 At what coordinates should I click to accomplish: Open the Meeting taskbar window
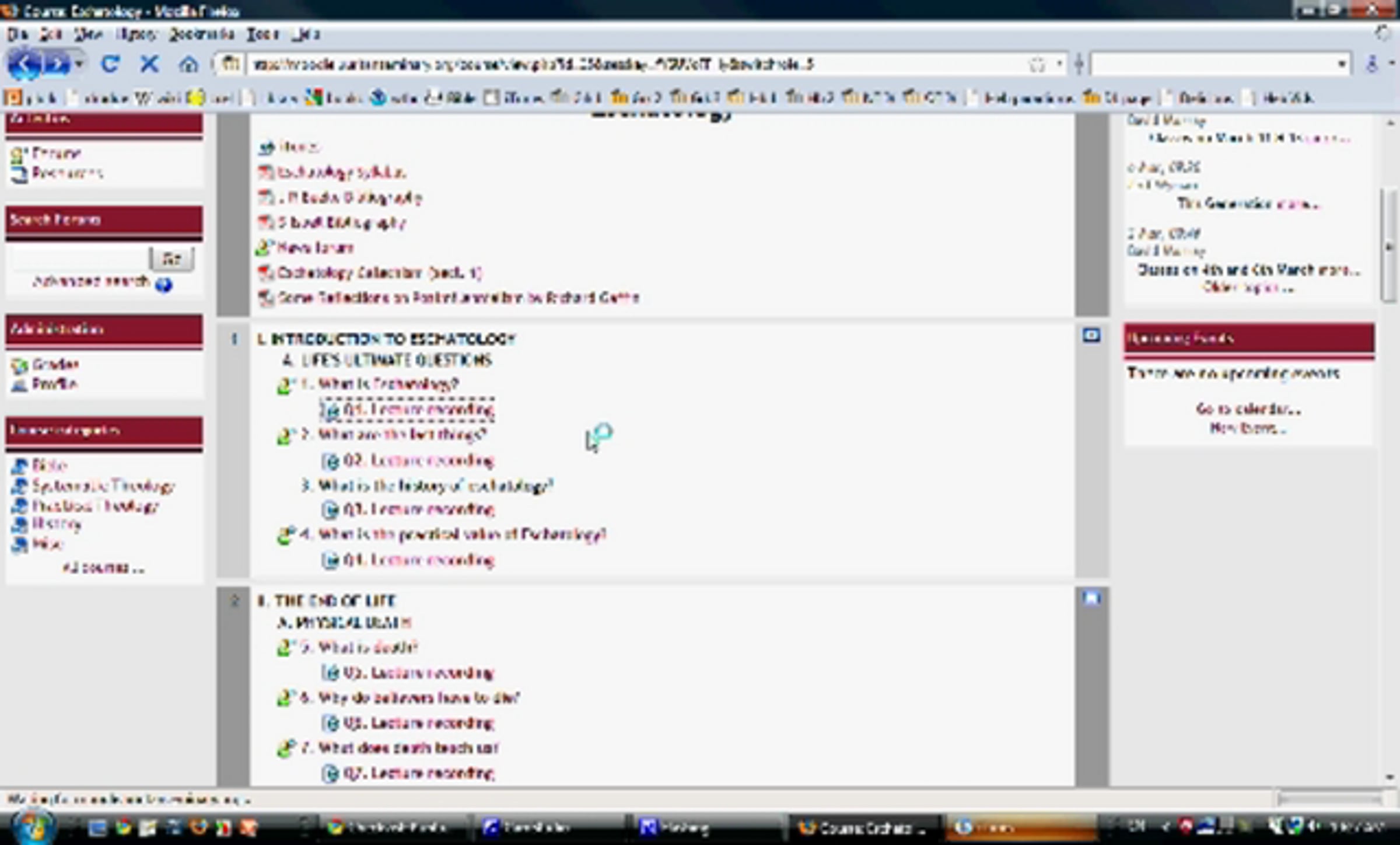[x=705, y=827]
